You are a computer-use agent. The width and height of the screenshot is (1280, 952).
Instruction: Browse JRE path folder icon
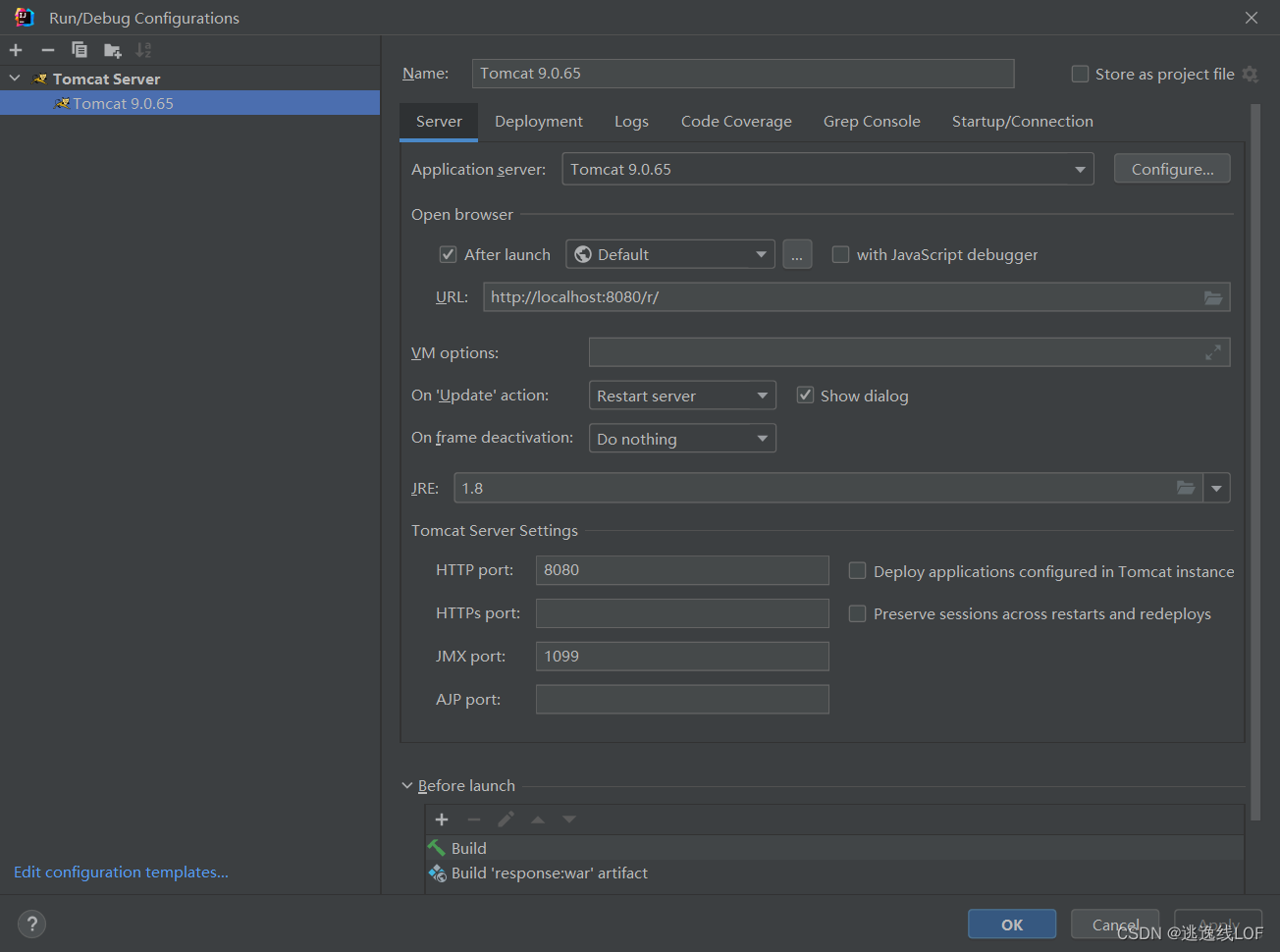click(1186, 488)
